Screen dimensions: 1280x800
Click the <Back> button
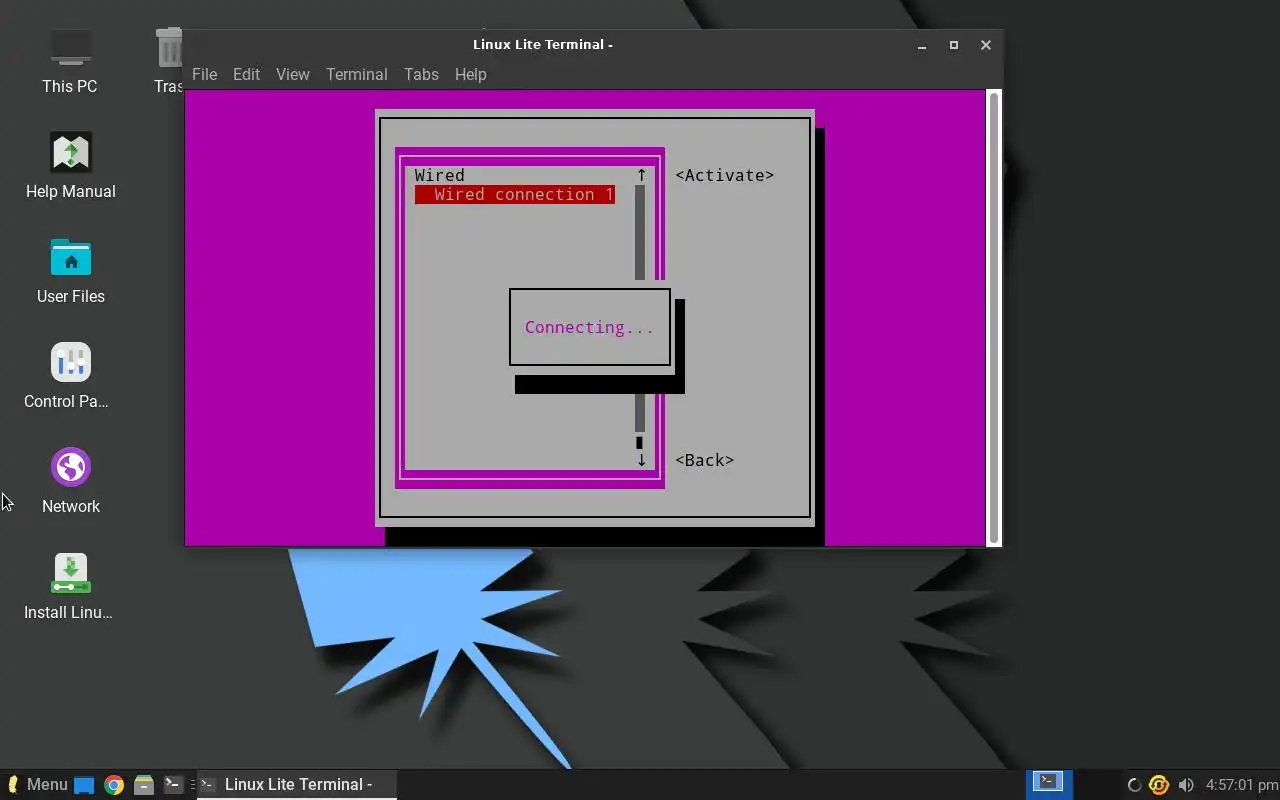point(704,460)
